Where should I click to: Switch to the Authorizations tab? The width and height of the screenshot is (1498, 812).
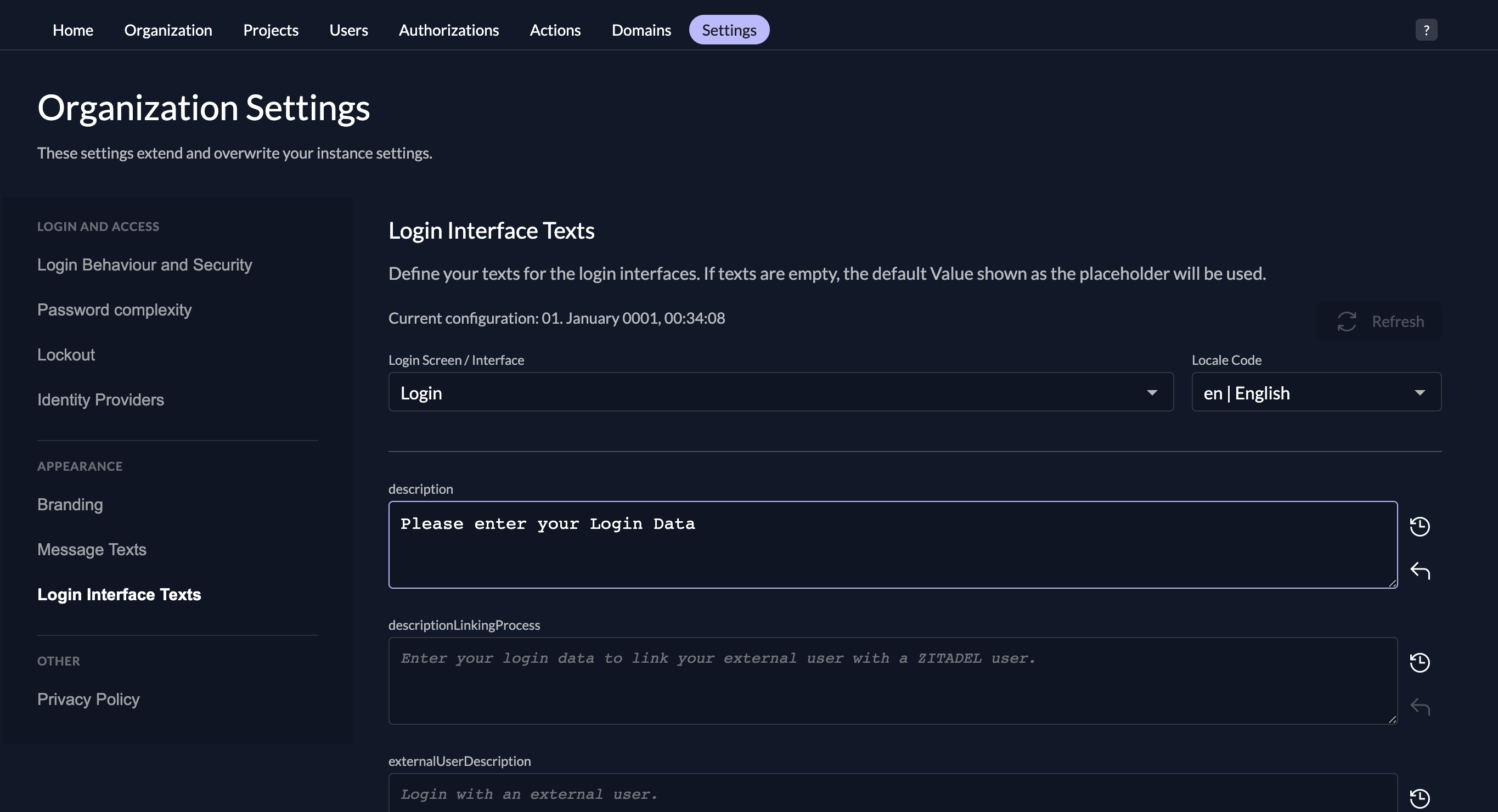[448, 30]
